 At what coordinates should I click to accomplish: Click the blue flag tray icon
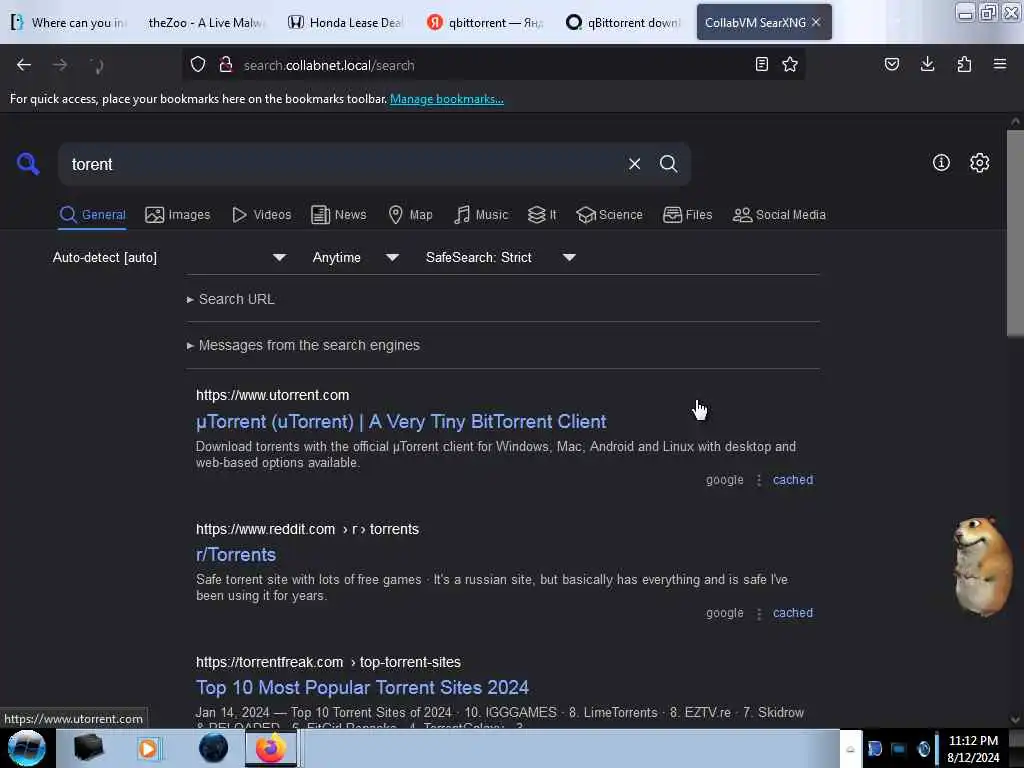click(874, 749)
